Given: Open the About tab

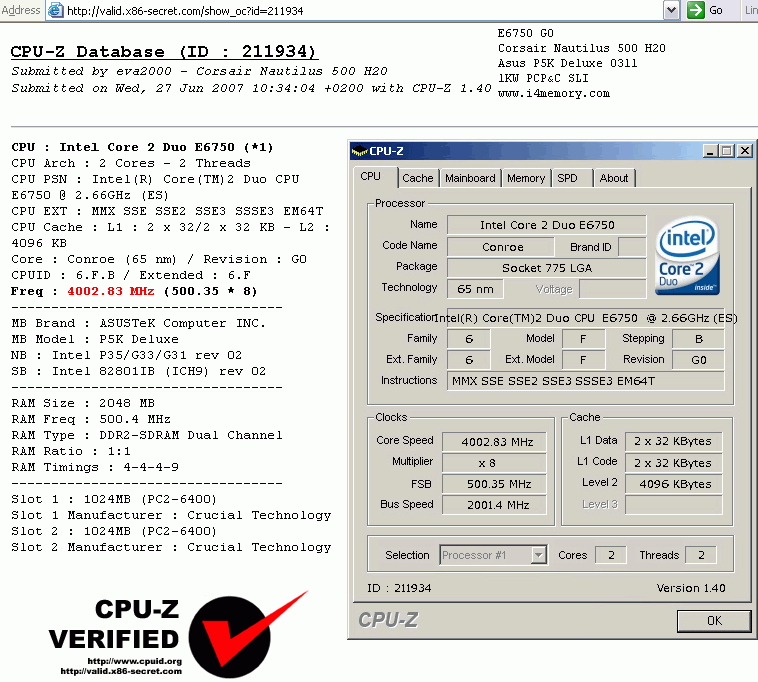Looking at the screenshot, I should [614, 178].
